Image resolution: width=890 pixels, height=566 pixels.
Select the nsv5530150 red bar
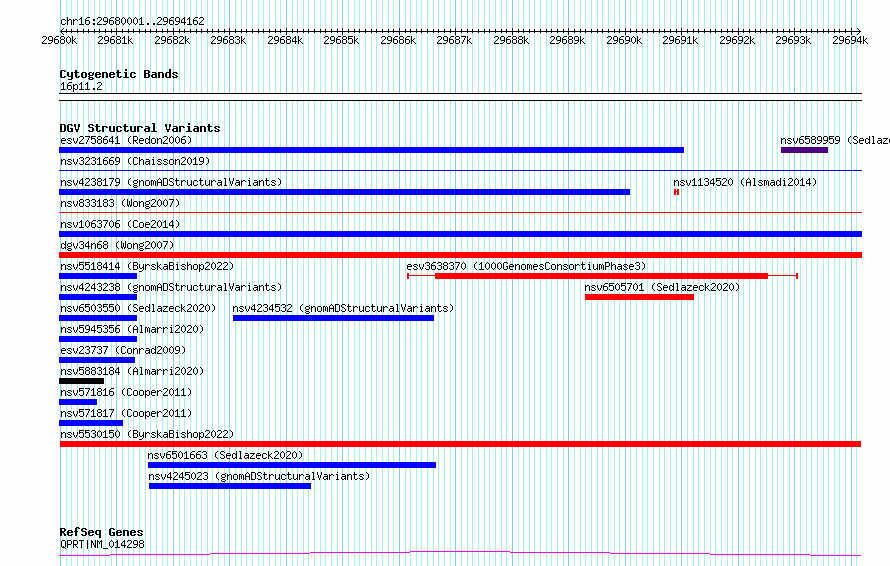coord(460,444)
